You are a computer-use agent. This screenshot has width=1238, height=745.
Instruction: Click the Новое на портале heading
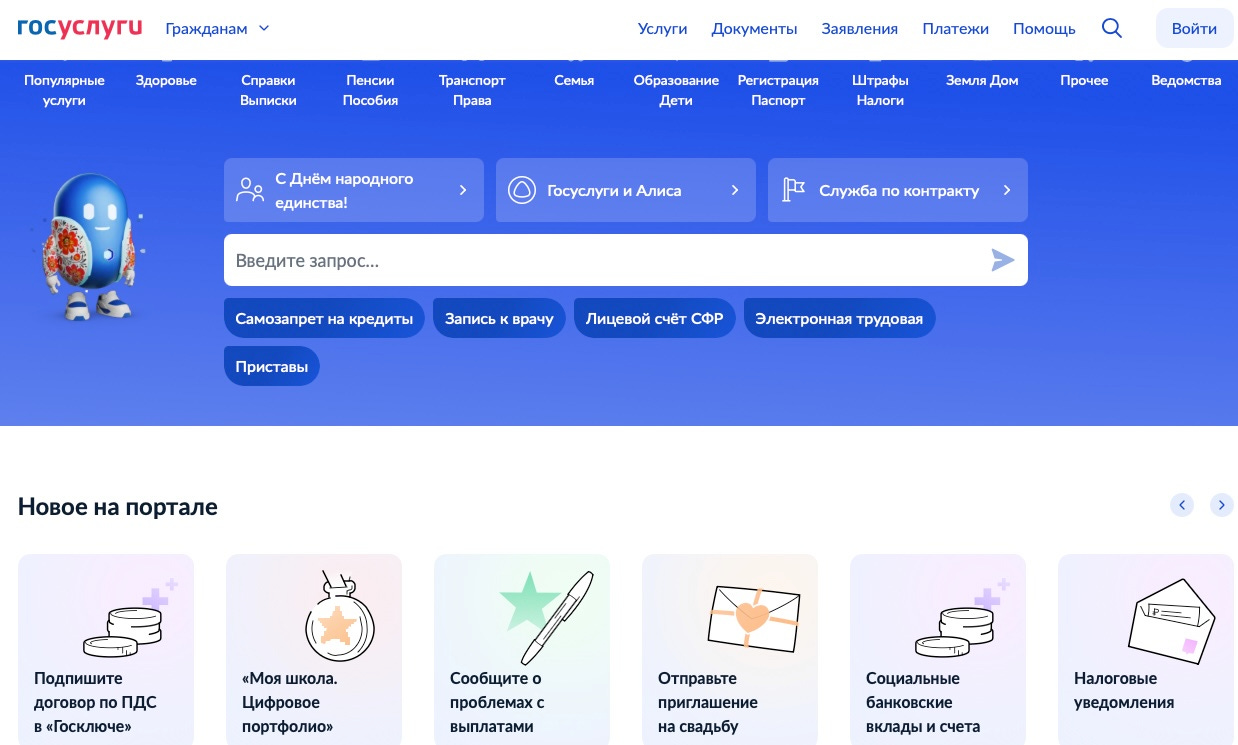tap(118, 506)
